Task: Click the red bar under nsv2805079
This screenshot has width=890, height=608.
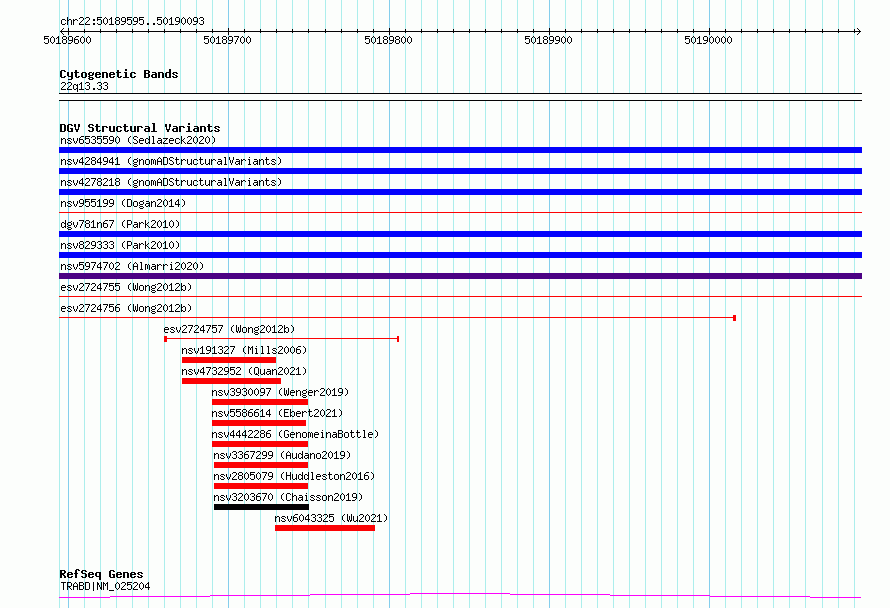Action: coord(261,486)
